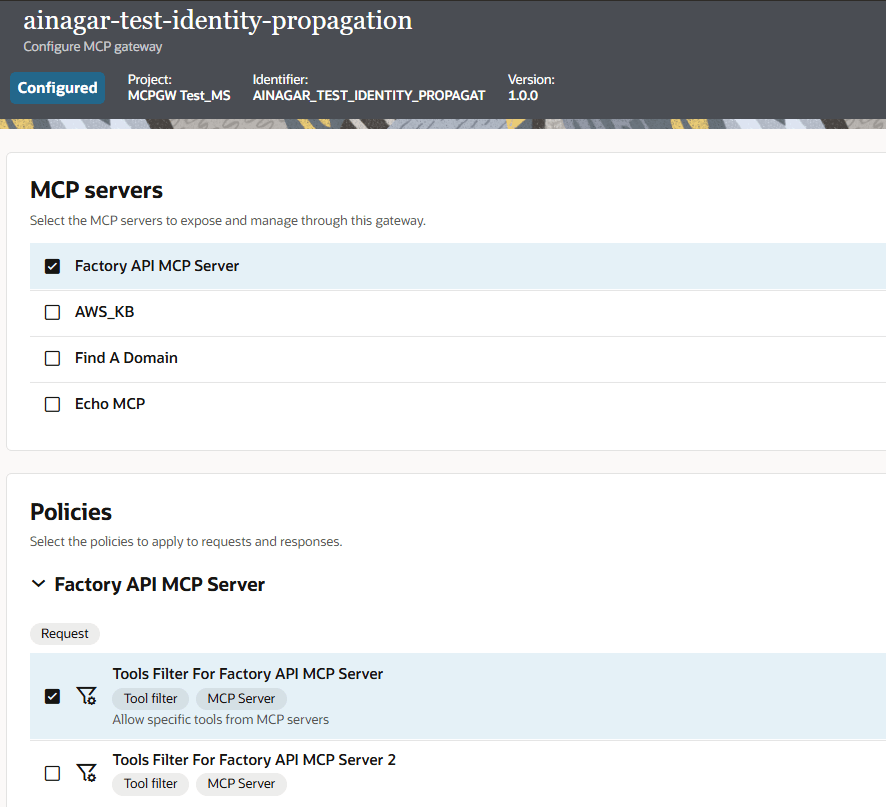Viewport: 886px width, 807px height.
Task: Click the Factory API MCP Server row label
Action: 157,266
